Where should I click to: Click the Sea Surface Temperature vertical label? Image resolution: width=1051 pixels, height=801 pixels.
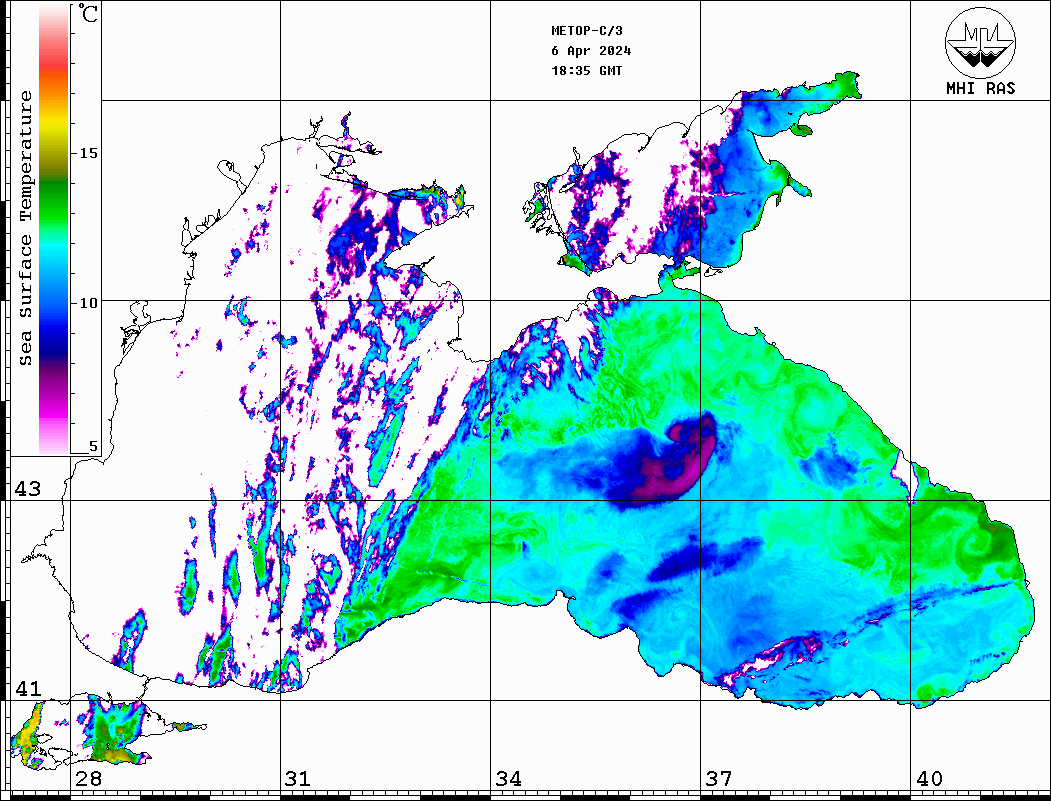tap(25, 229)
